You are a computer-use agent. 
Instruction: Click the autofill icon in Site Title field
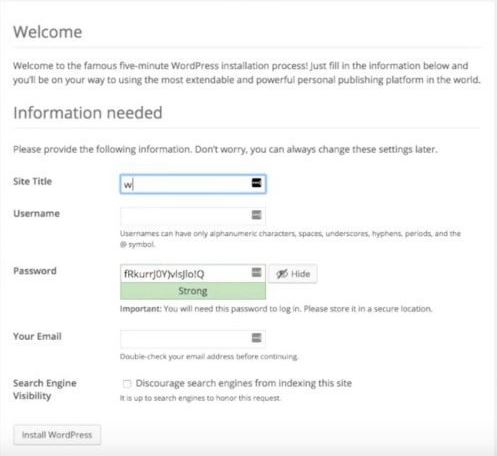[256, 183]
